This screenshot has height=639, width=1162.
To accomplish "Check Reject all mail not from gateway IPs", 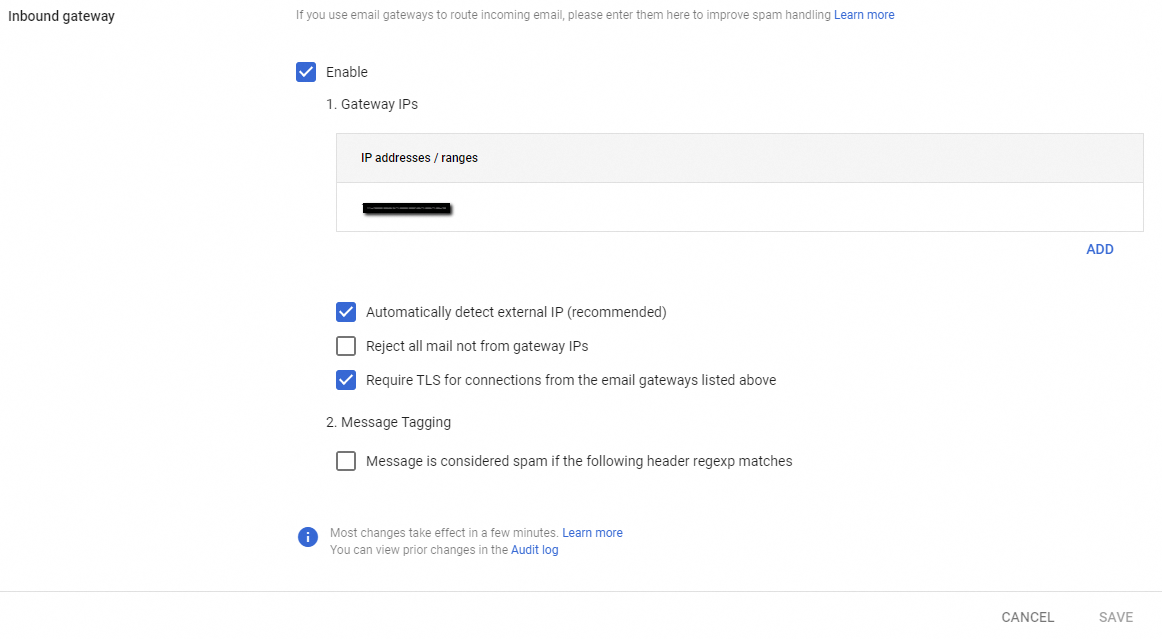I will pyautogui.click(x=346, y=346).
